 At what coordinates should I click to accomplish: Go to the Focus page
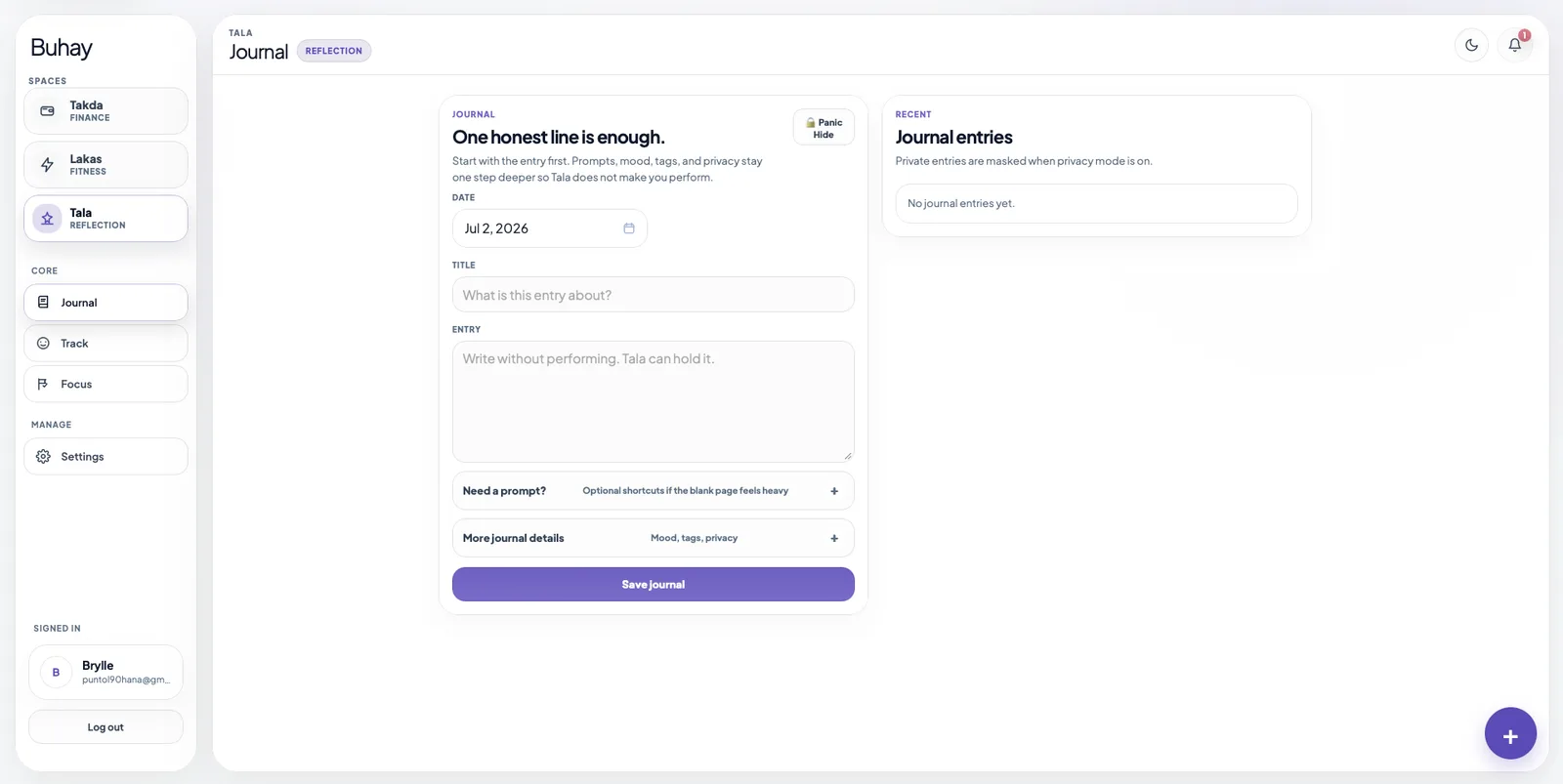(106, 384)
